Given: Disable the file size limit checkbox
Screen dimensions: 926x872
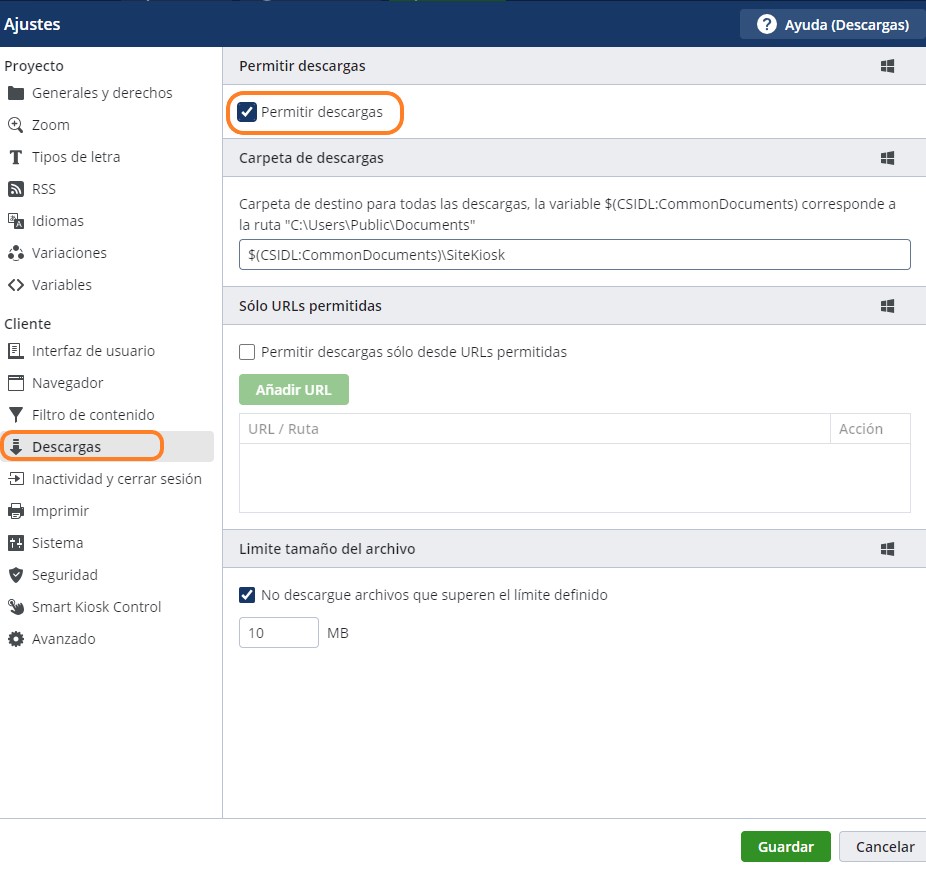Looking at the screenshot, I should [247, 595].
